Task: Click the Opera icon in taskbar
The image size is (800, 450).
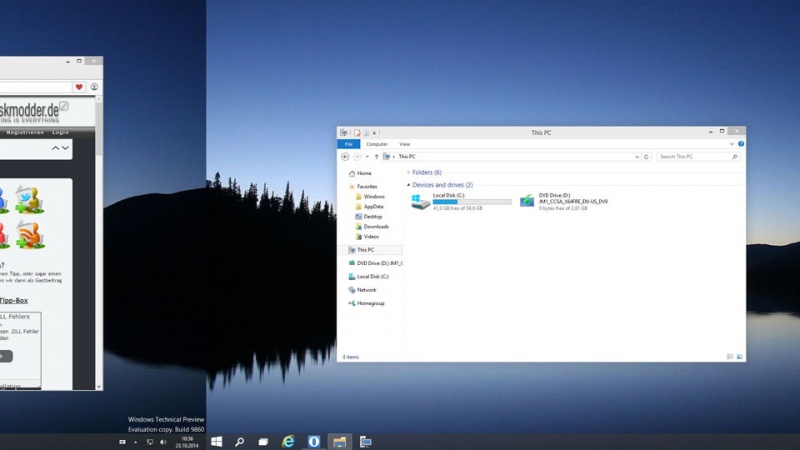Action: [314, 441]
